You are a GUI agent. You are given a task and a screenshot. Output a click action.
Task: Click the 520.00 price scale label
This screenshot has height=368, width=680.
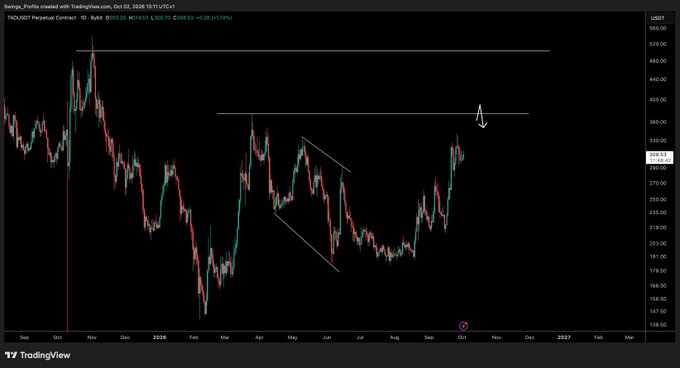coord(657,44)
